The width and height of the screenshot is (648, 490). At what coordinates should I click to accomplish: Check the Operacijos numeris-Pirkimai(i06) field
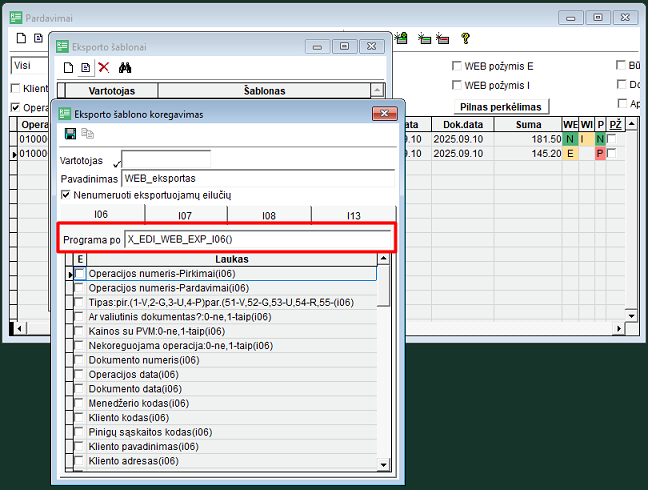tap(79, 274)
